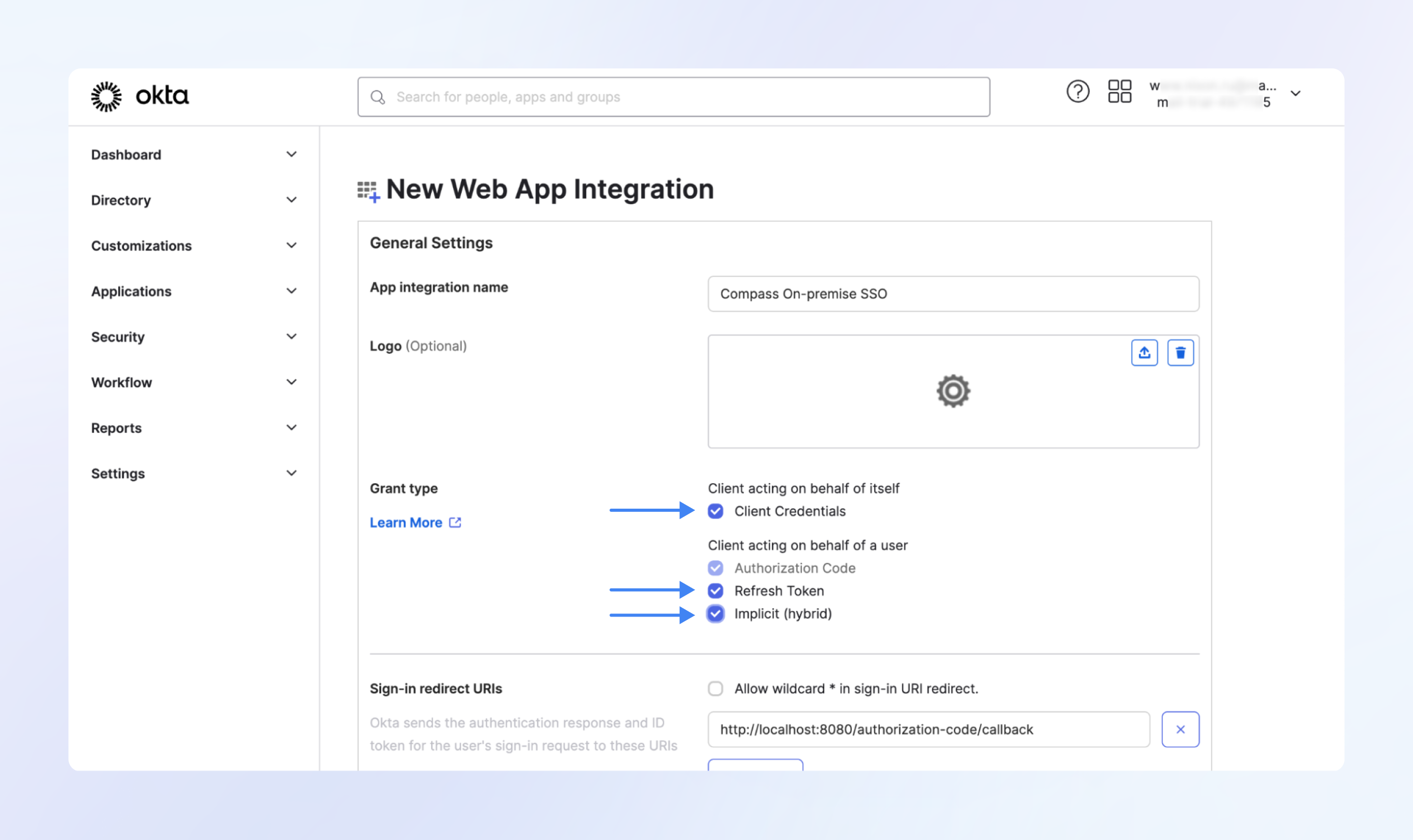Open the help question mark icon
The image size is (1413, 840).
pyautogui.click(x=1077, y=92)
